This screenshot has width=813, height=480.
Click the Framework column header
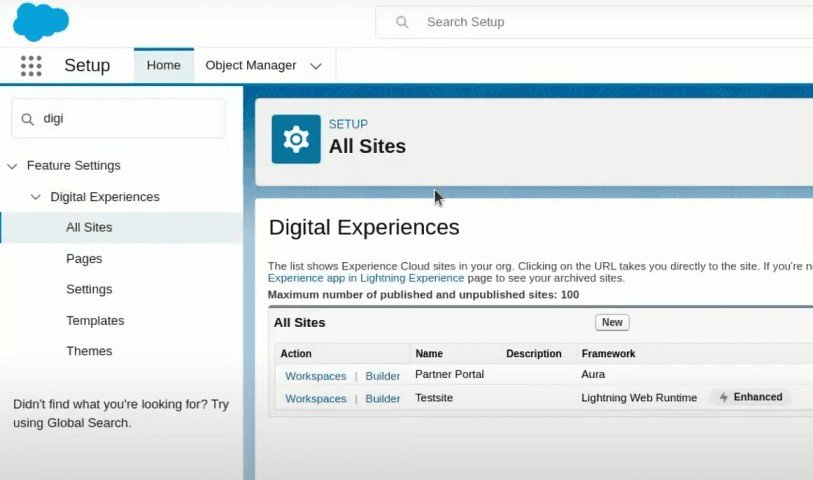608,354
